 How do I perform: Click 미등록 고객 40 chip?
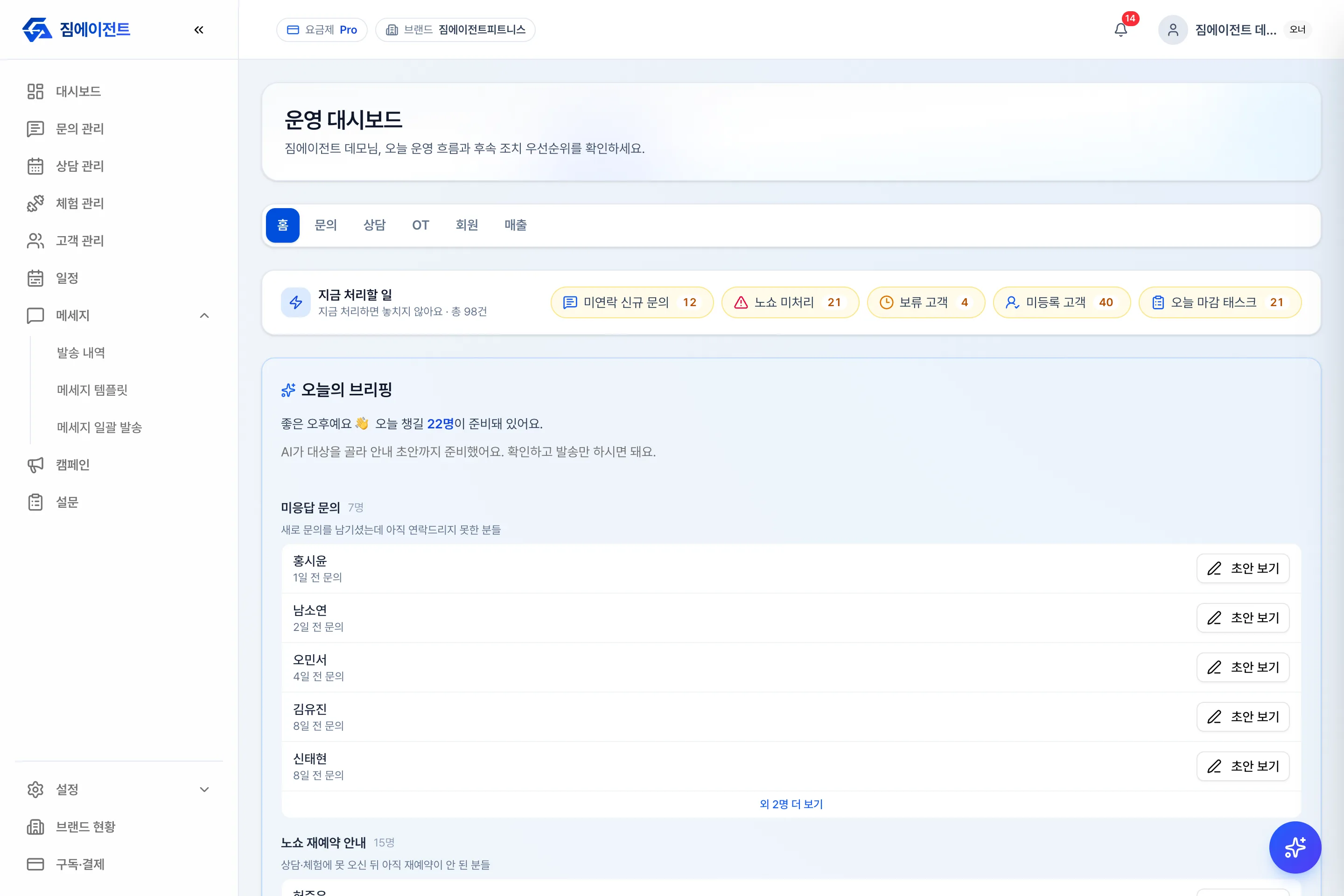coord(1062,302)
